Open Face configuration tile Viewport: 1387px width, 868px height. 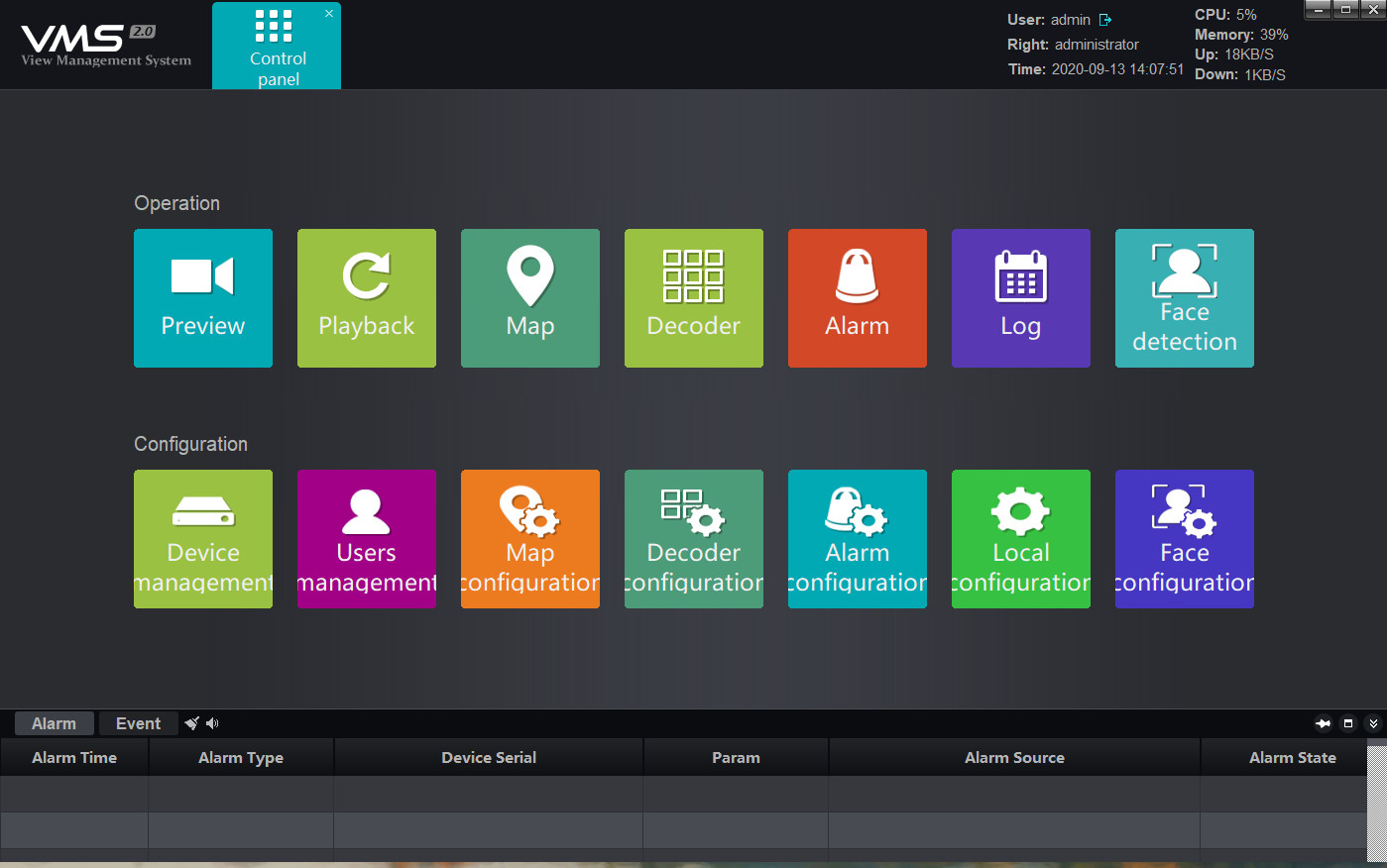tap(1185, 539)
